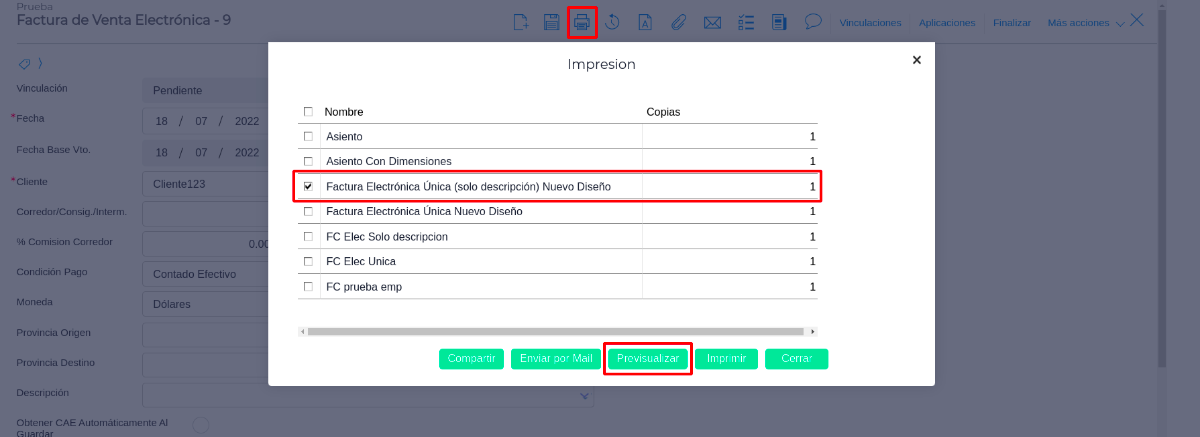
Task: Check the Asiento Con Dimensiones checkbox
Action: (308, 161)
